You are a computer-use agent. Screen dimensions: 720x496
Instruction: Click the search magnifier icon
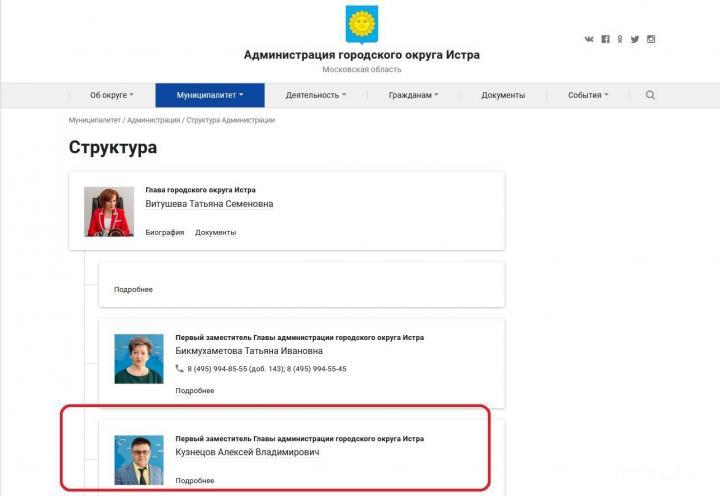click(x=650, y=95)
